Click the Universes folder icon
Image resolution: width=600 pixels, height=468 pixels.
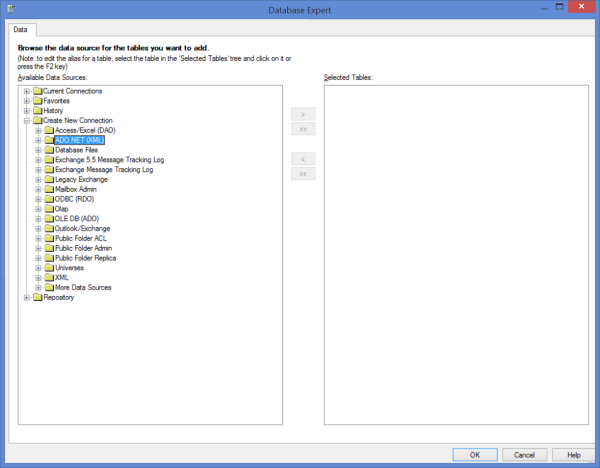coord(49,268)
